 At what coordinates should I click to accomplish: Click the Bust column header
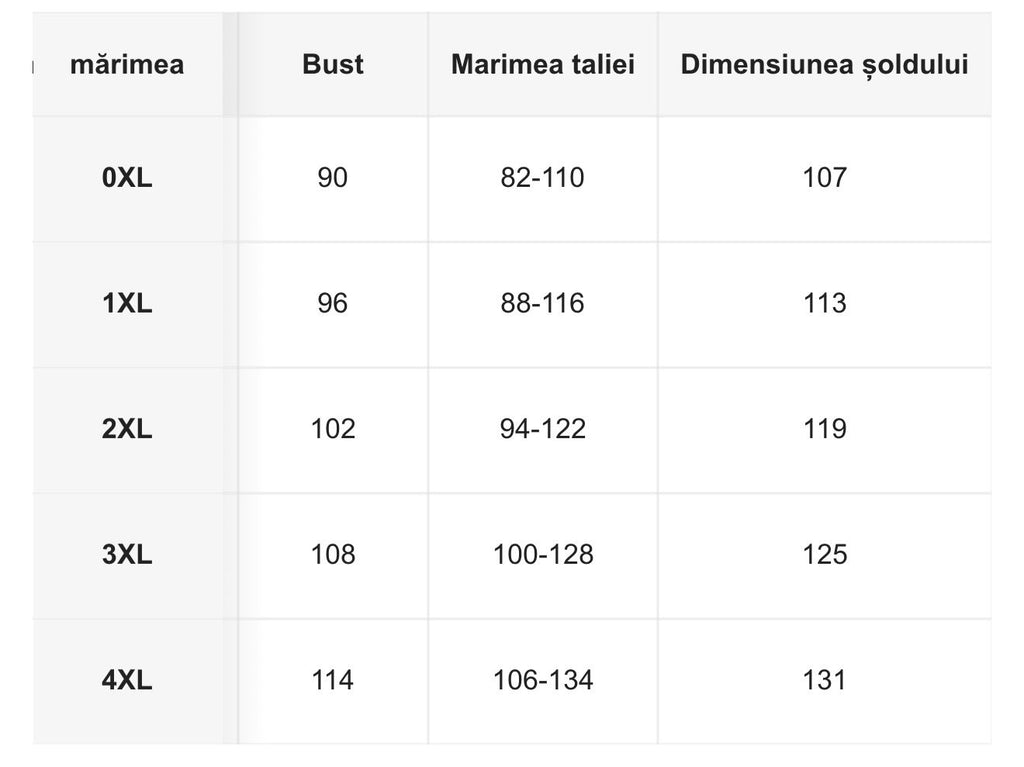point(332,65)
